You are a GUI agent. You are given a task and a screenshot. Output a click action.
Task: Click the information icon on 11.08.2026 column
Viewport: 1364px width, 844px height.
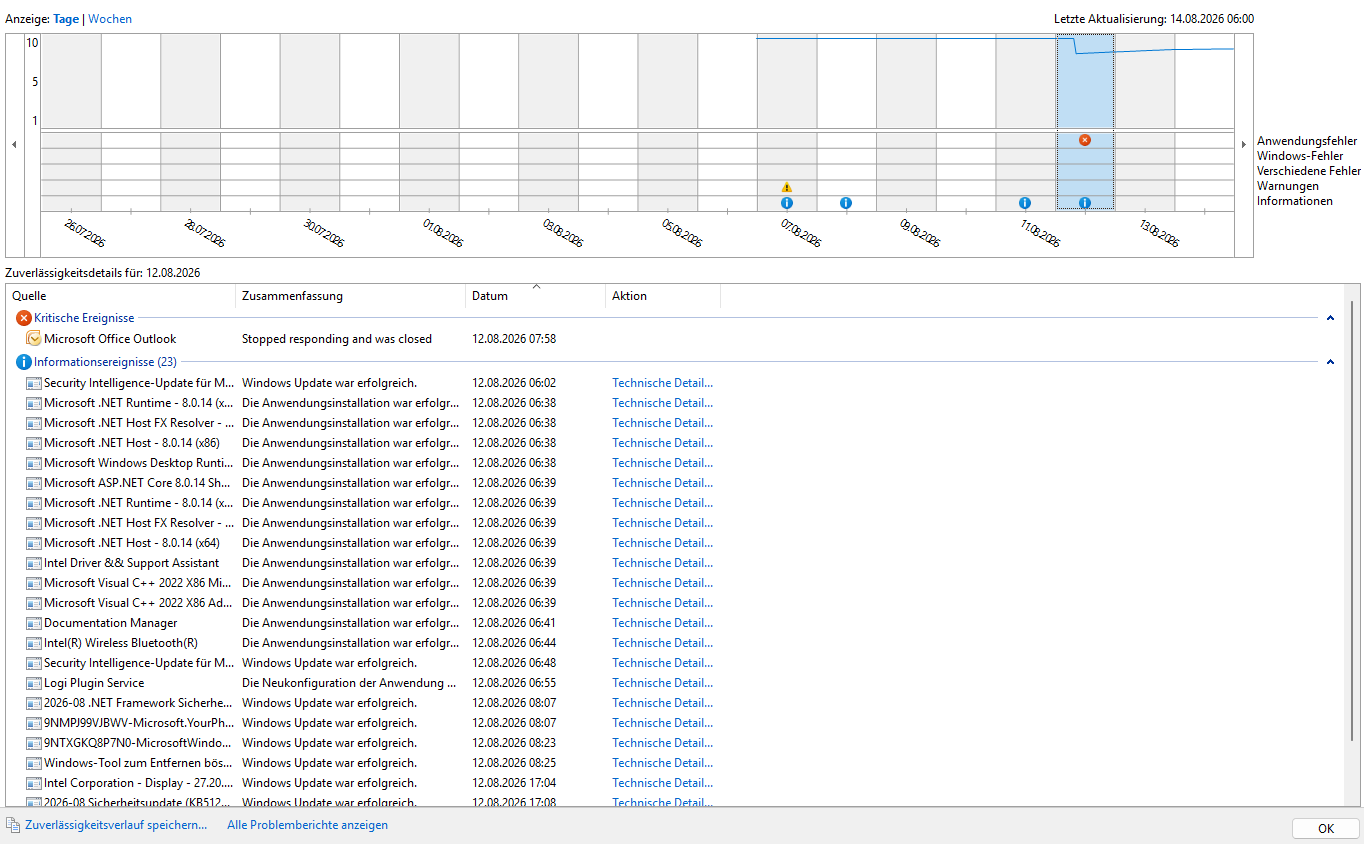click(1025, 203)
